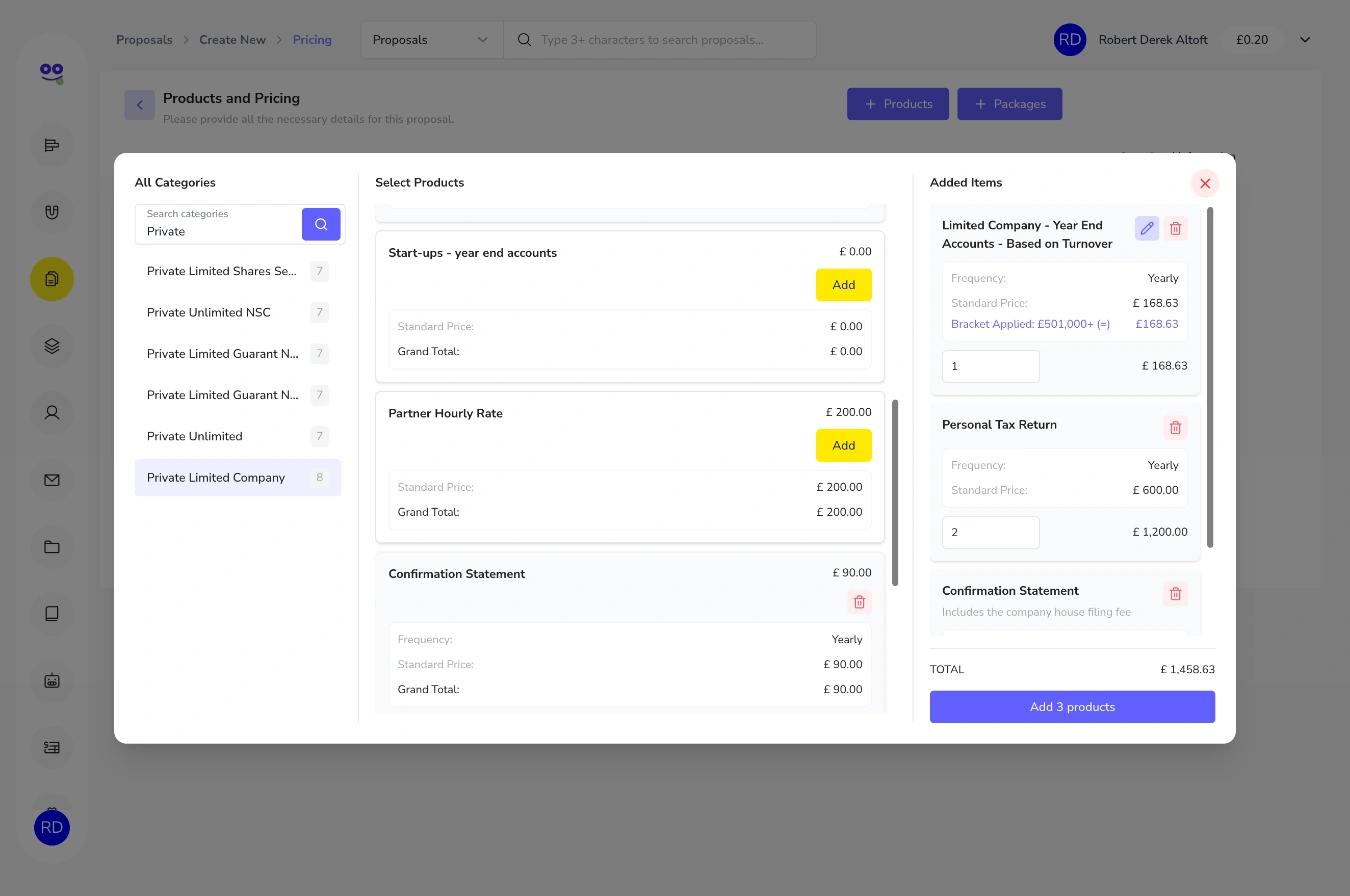Go to Create New breadcrumb link
The image size is (1350, 896).
[x=233, y=40]
